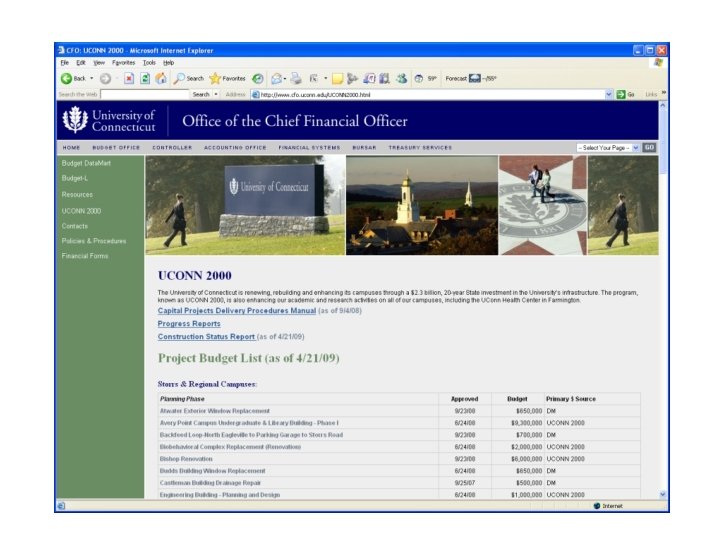
Task: Open the Budget DataMart sidebar link
Action: (86, 163)
